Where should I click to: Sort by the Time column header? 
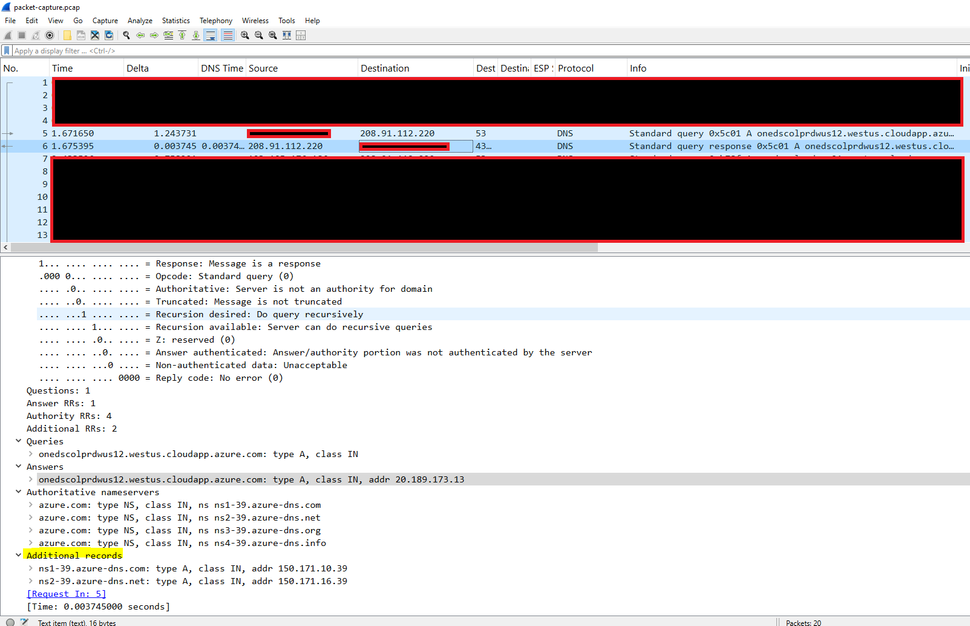click(86, 68)
